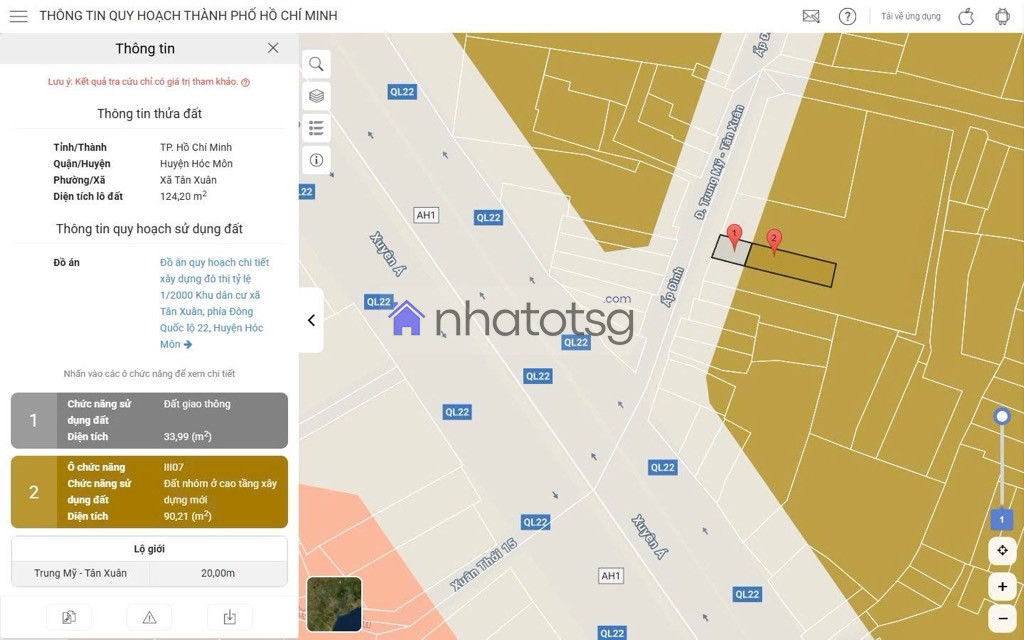Collapse the info side panel with chevron
The height and width of the screenshot is (640, 1024).
tap(311, 320)
